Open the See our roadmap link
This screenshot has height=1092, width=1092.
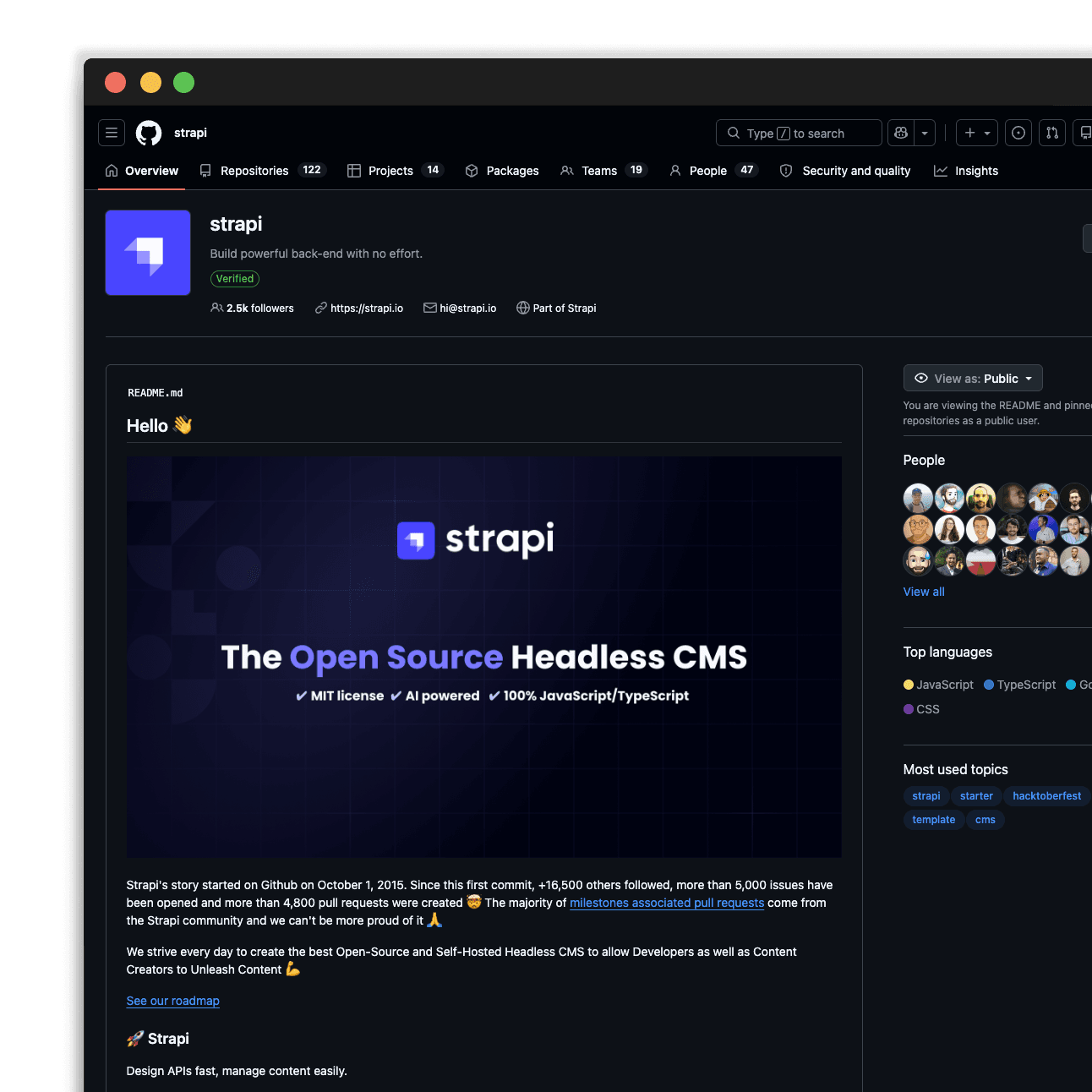pyautogui.click(x=173, y=1001)
